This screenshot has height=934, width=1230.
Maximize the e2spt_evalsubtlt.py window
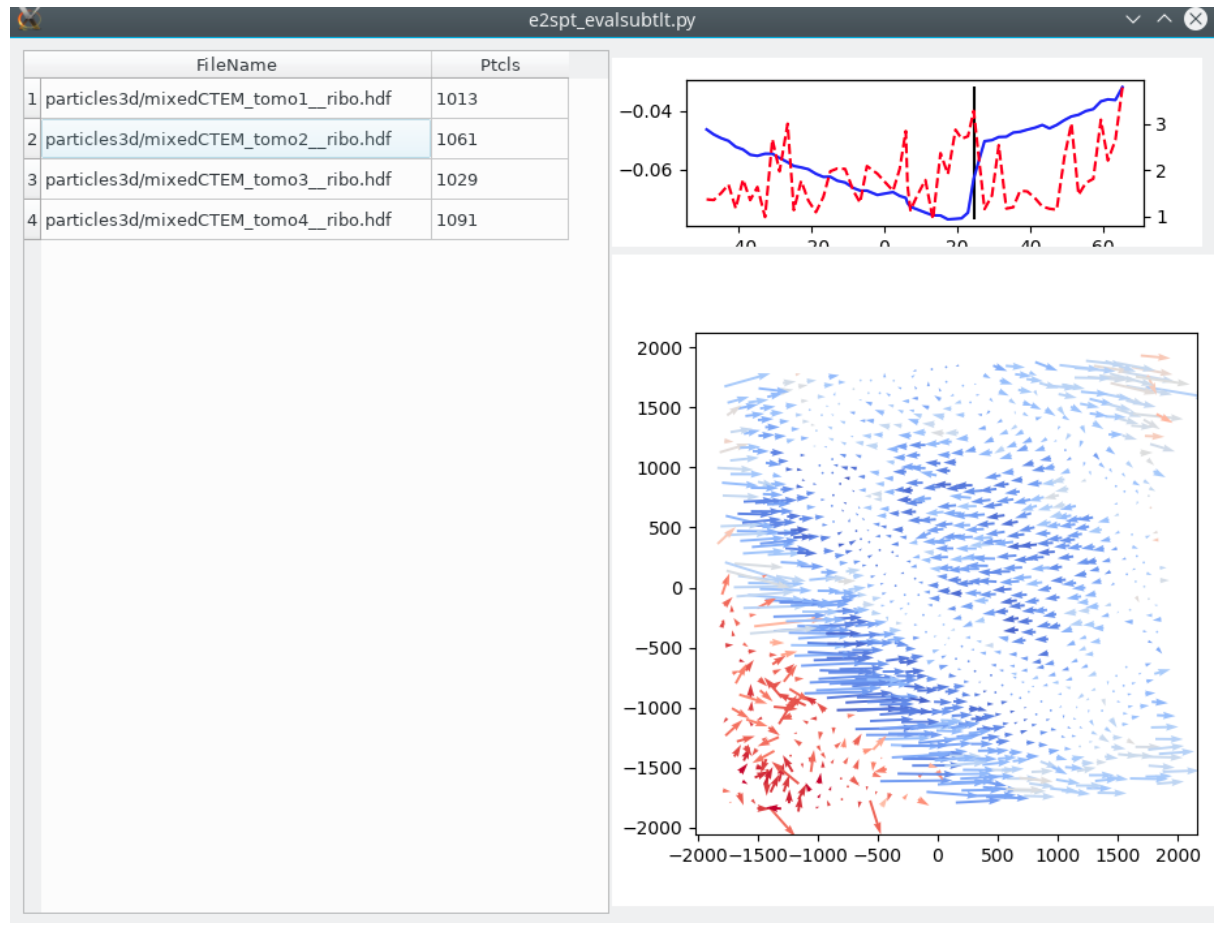[x=1163, y=19]
